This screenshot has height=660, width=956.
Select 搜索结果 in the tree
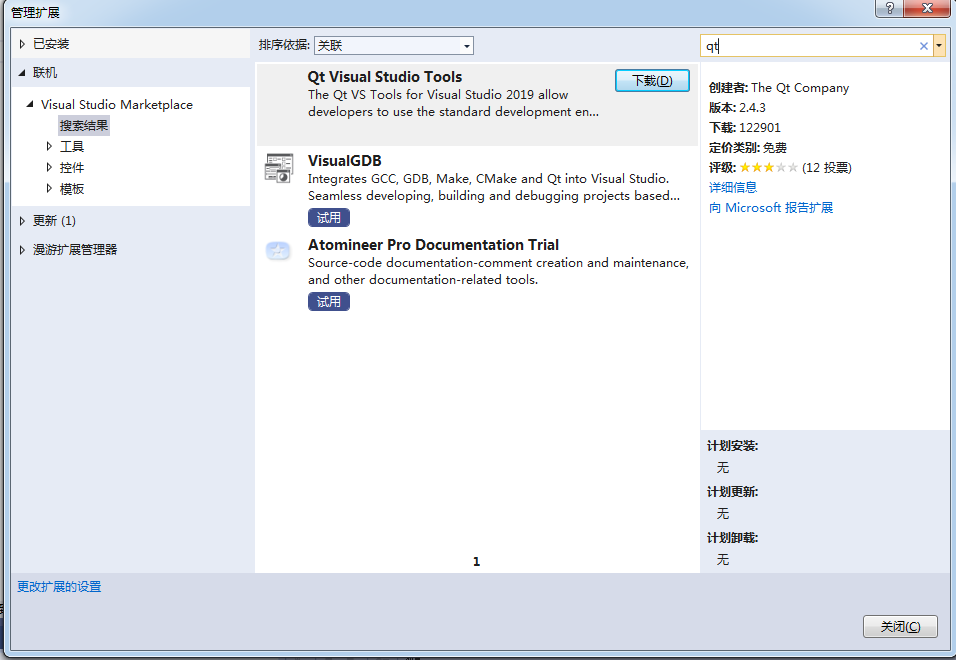tap(84, 126)
